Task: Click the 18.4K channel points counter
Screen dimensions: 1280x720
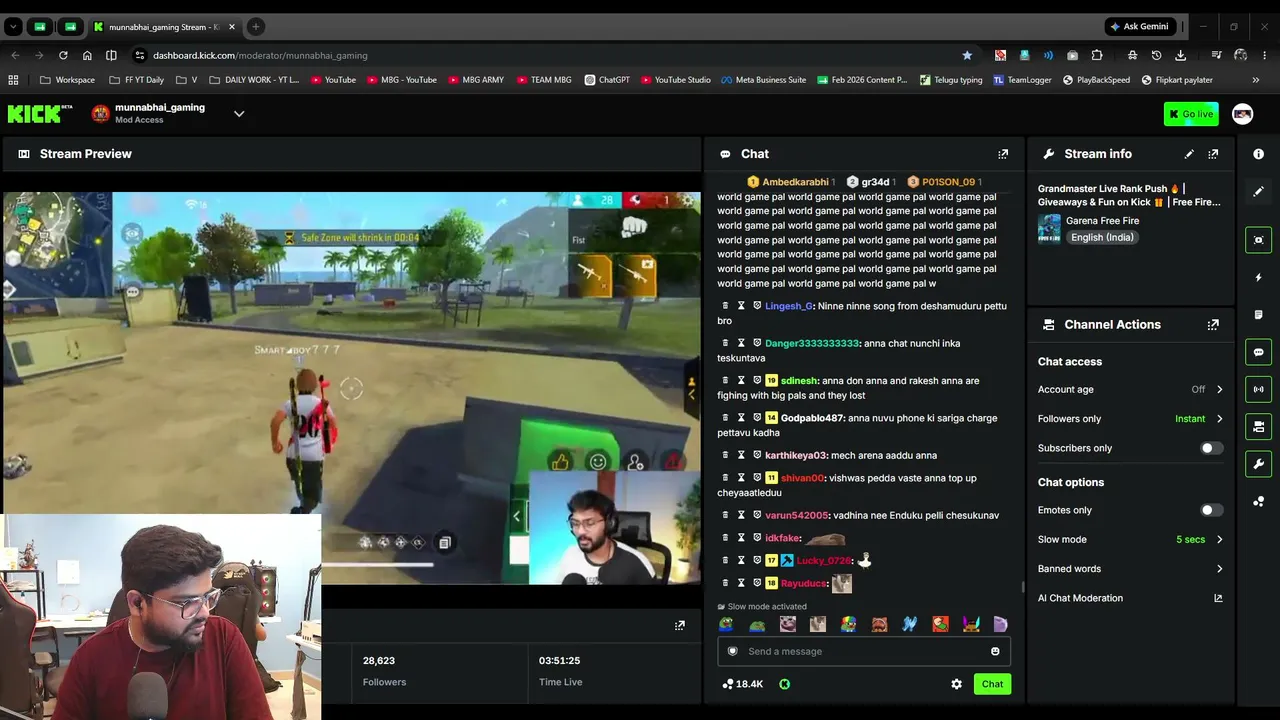Action: click(x=742, y=684)
